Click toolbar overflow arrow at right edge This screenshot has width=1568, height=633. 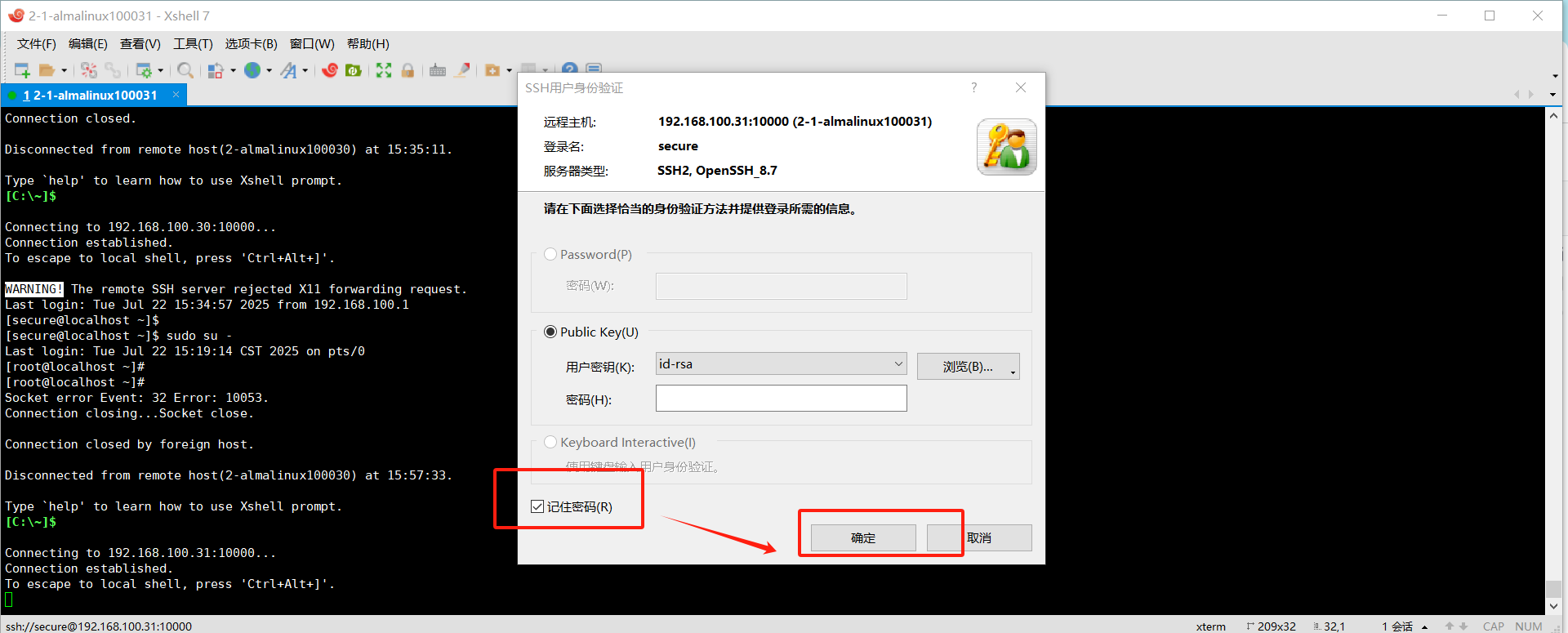pos(1555,76)
